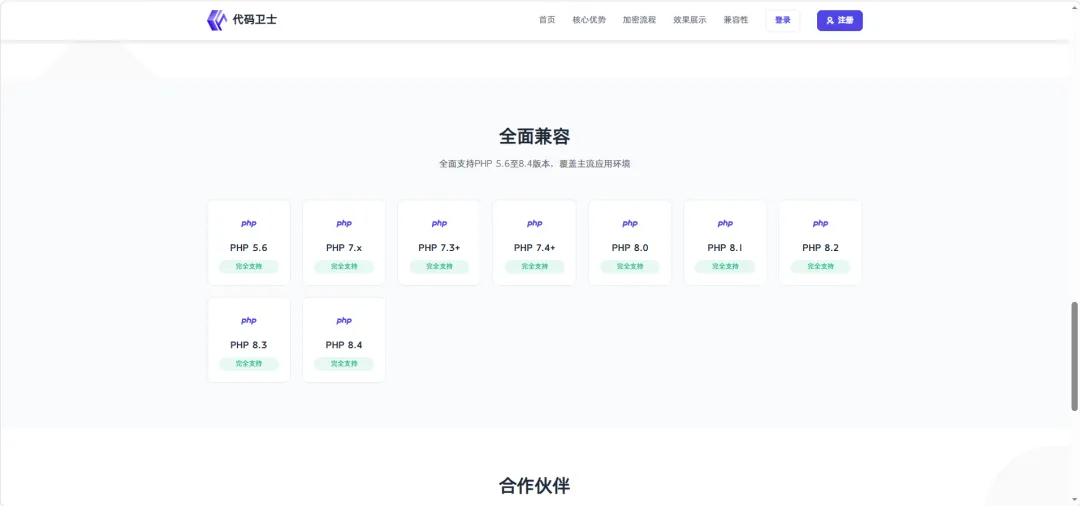Click the php icon in PHP 7.x card
Screen dimensions: 1080x506
[344, 223]
